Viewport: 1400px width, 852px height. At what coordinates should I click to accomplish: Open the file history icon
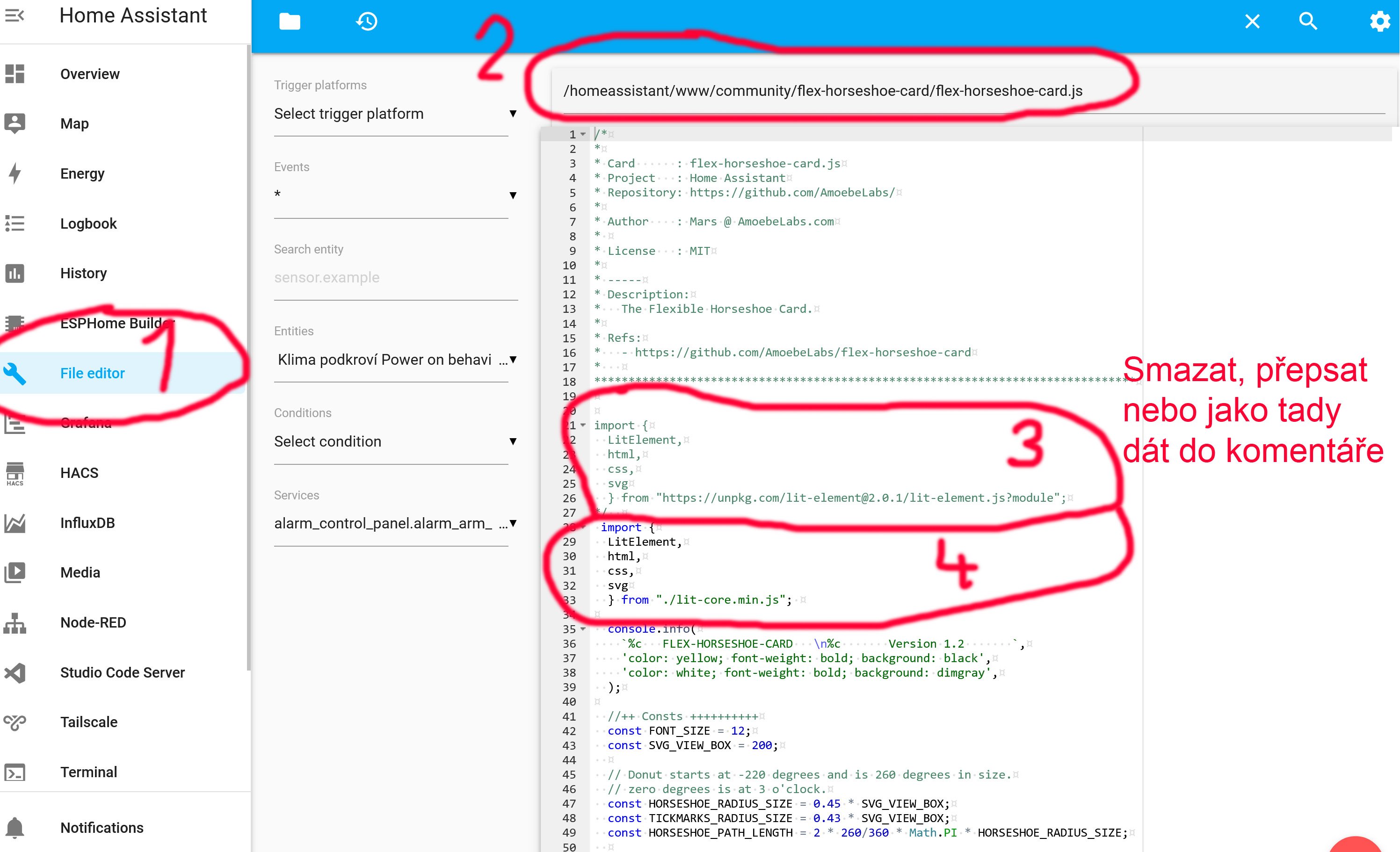[x=366, y=22]
